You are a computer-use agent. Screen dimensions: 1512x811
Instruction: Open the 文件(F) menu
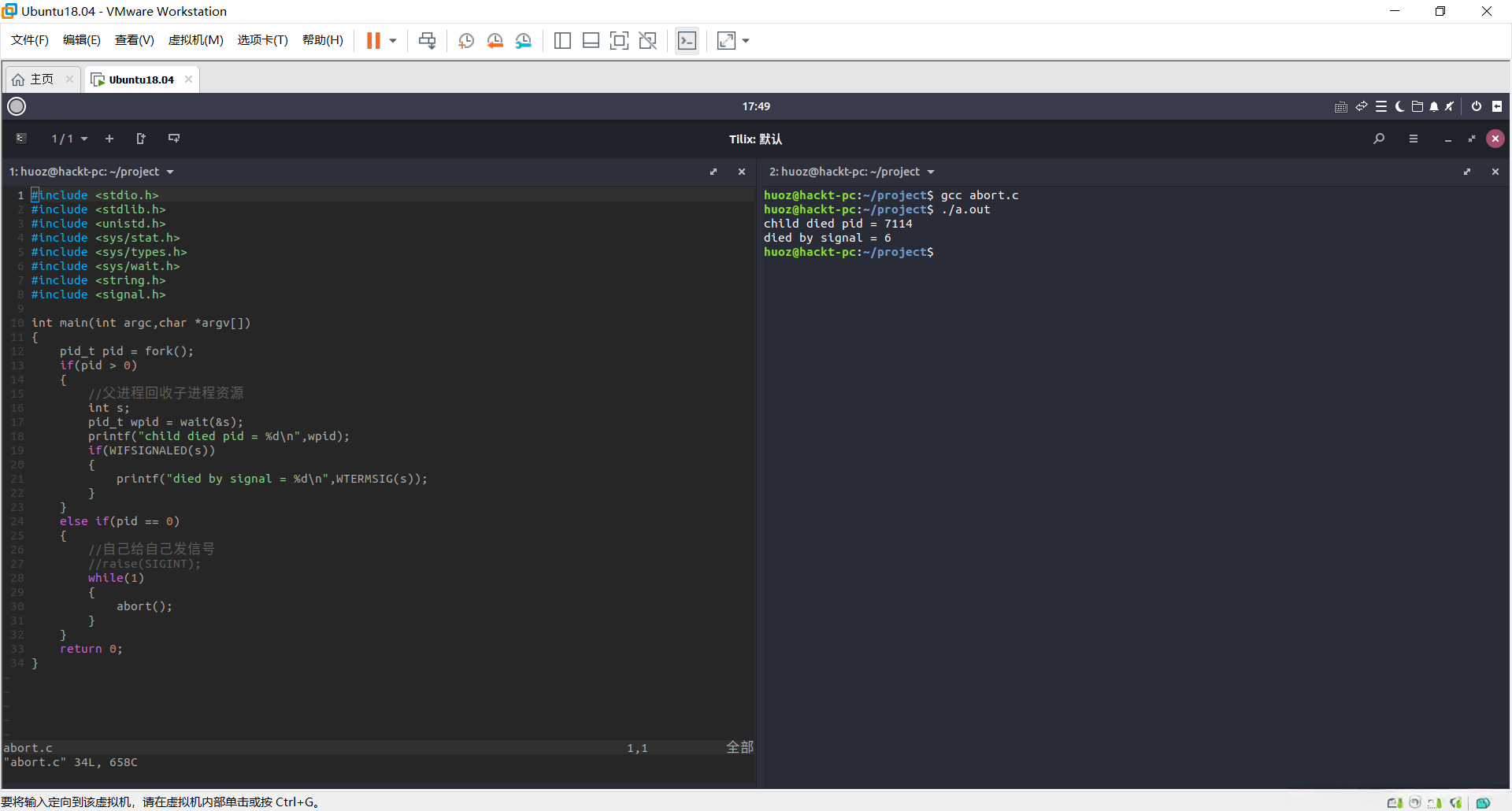coord(30,40)
